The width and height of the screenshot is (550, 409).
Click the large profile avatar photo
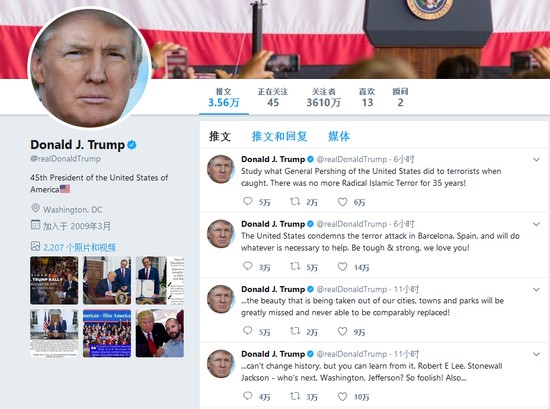89,68
